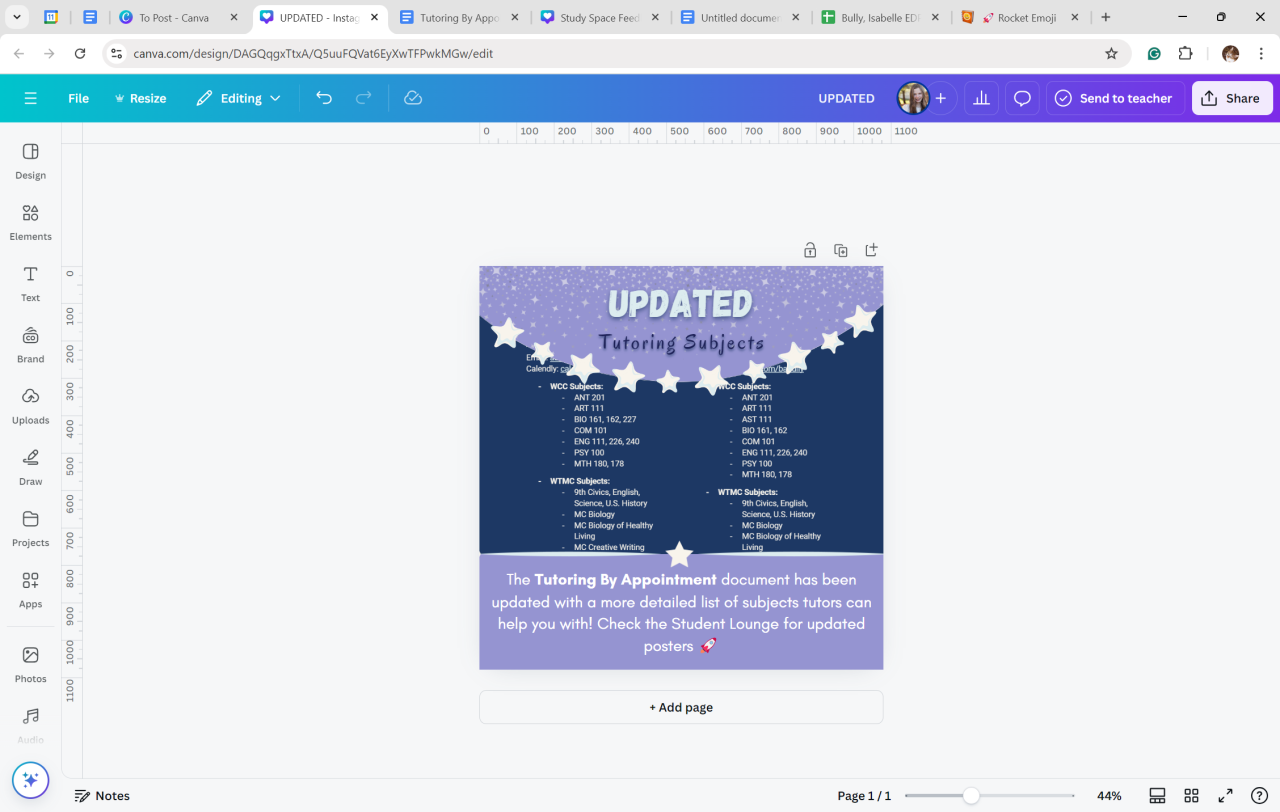This screenshot has height=812, width=1280.
Task: Open scroll view pages layout
Action: (x=1157, y=796)
